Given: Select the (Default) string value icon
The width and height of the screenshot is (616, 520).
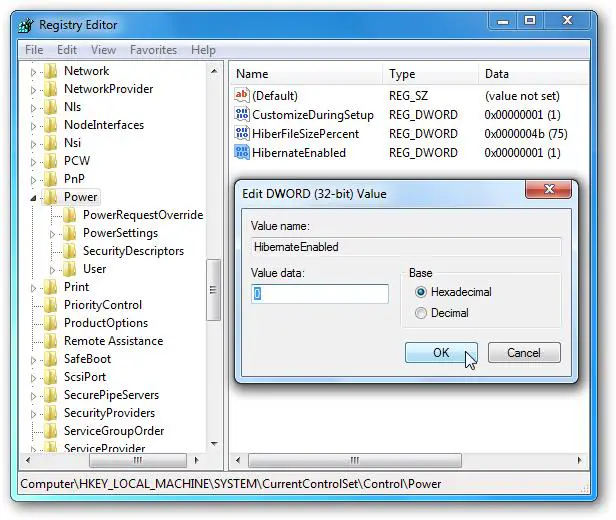Looking at the screenshot, I should (242, 95).
